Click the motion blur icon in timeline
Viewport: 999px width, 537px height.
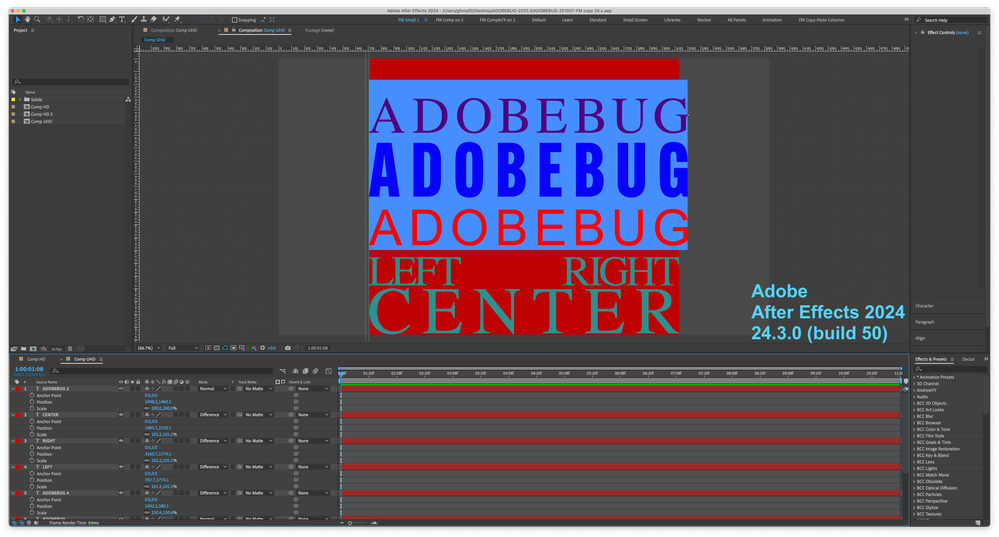(315, 371)
